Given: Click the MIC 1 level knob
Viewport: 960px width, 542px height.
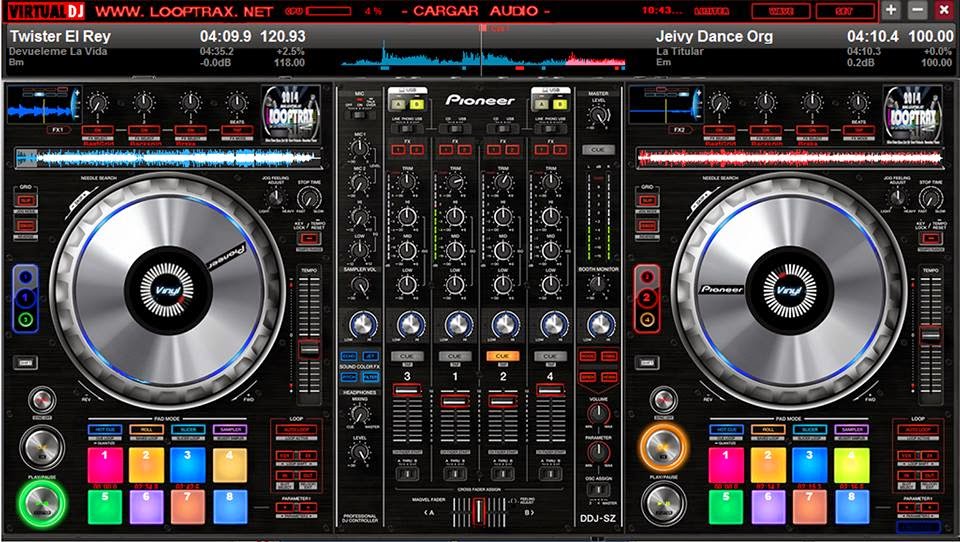Looking at the screenshot, I should click(360, 149).
